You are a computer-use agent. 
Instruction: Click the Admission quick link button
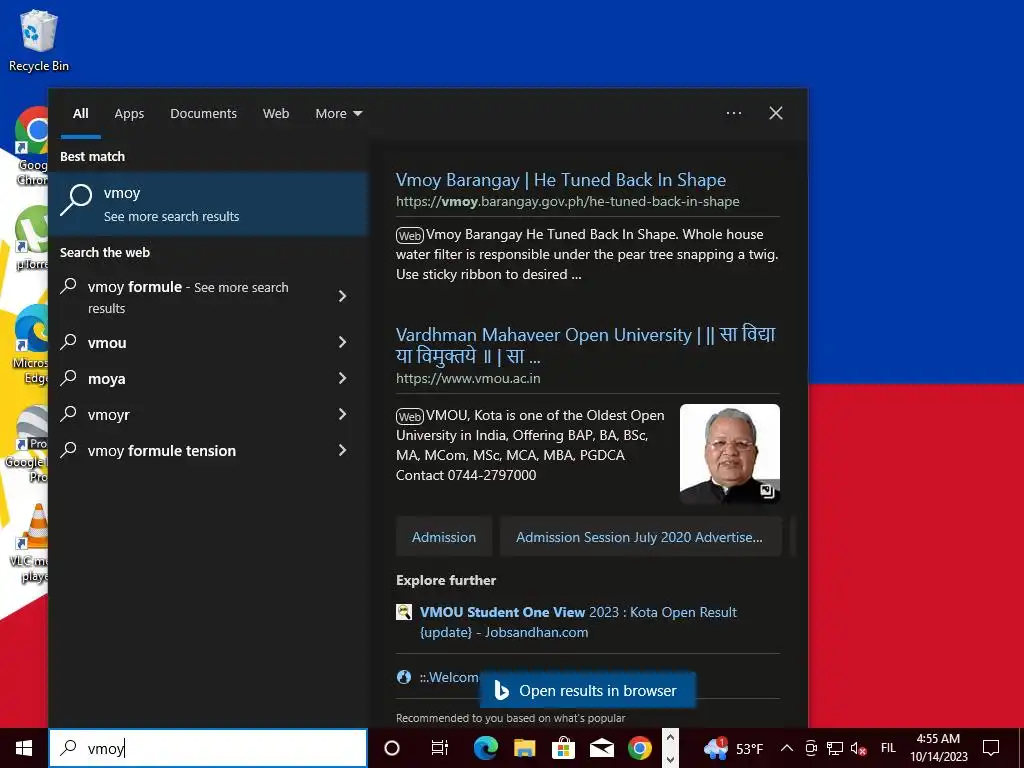[x=443, y=537]
